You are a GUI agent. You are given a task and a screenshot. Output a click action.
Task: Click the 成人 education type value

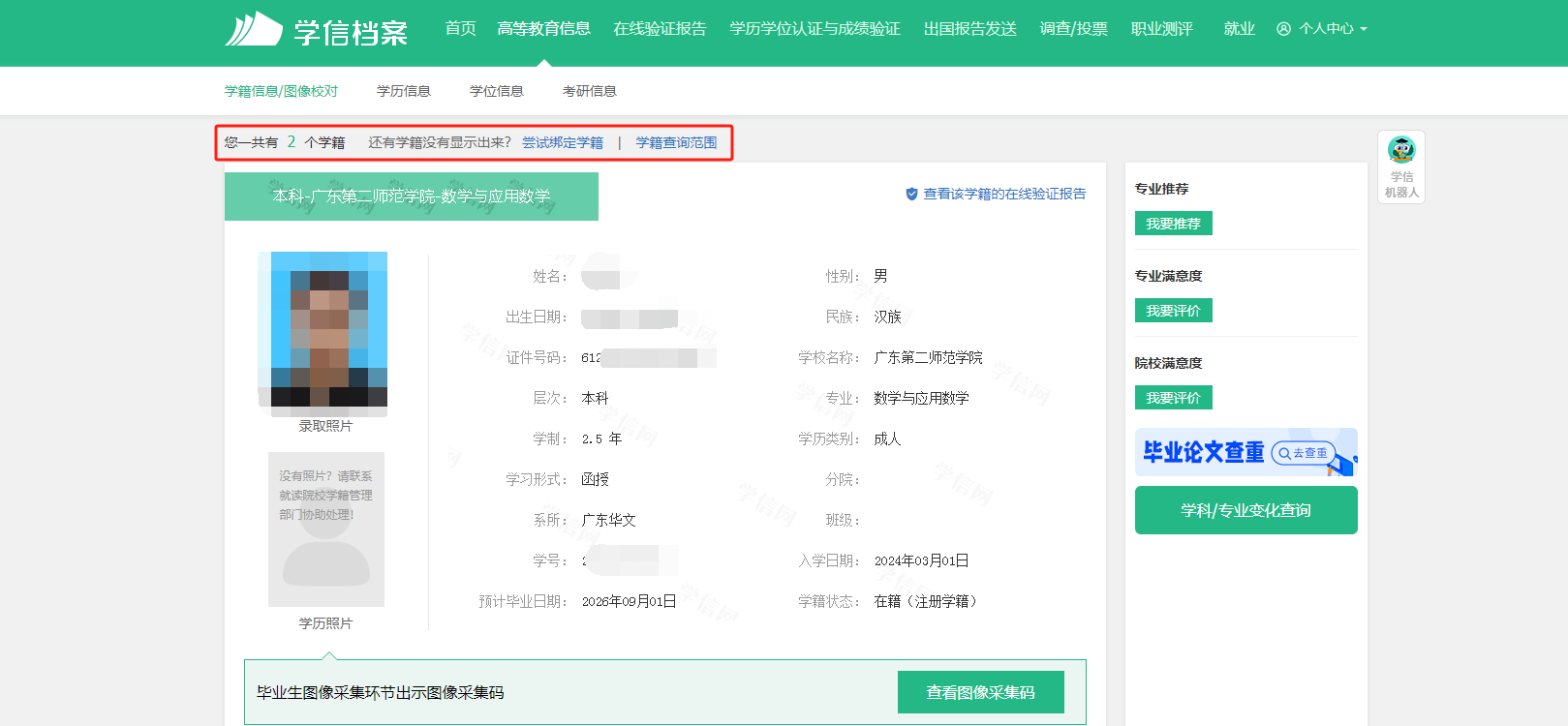pyautogui.click(x=887, y=439)
